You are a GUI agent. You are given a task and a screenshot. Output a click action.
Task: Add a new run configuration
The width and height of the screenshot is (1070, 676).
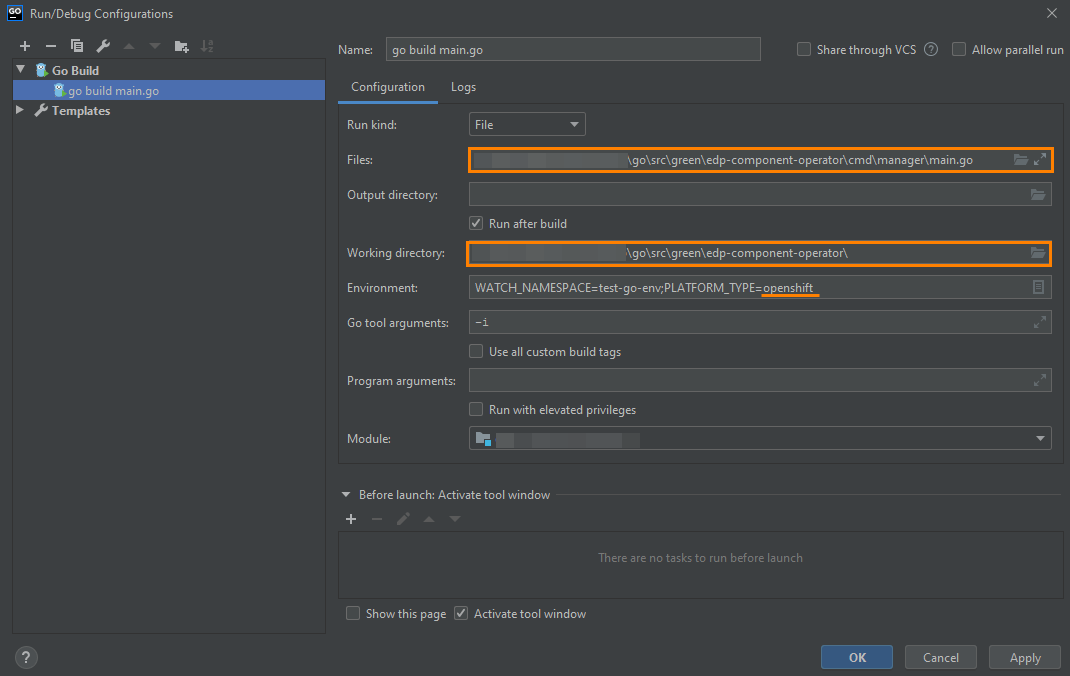click(x=25, y=45)
